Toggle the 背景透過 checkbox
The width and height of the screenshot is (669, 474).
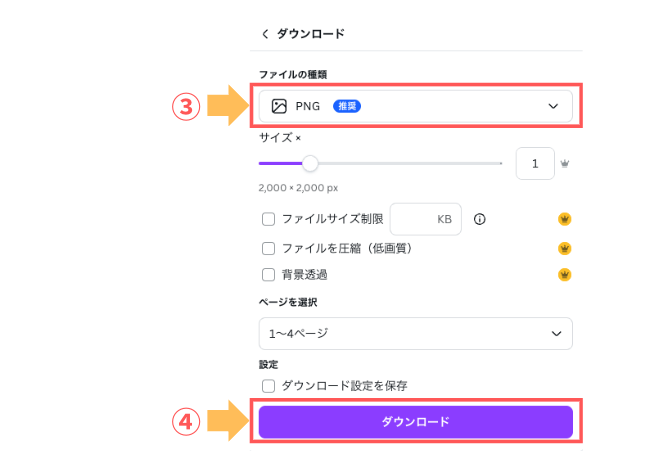pyautogui.click(x=268, y=275)
